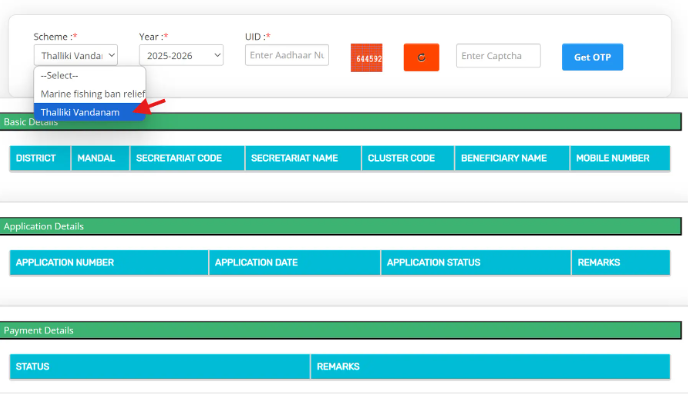
Task: Click the SECRETARIAT CODE column header
Action: tap(187, 158)
